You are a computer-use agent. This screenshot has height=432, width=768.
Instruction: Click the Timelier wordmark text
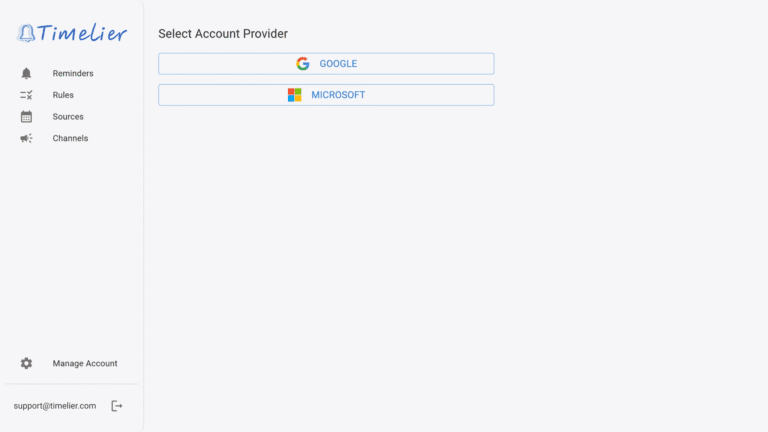[84, 33]
